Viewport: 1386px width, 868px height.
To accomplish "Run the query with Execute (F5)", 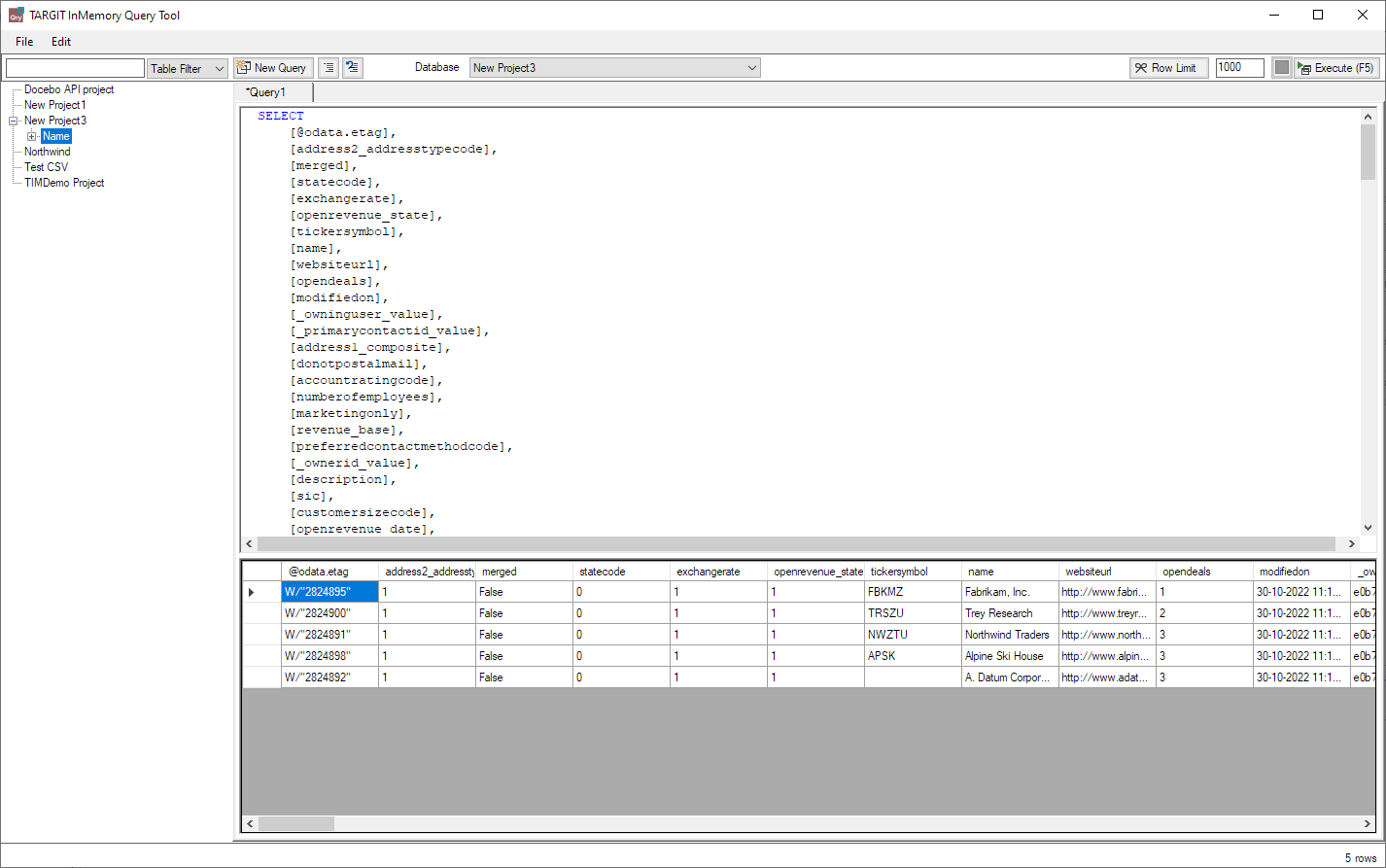I will [x=1336, y=68].
